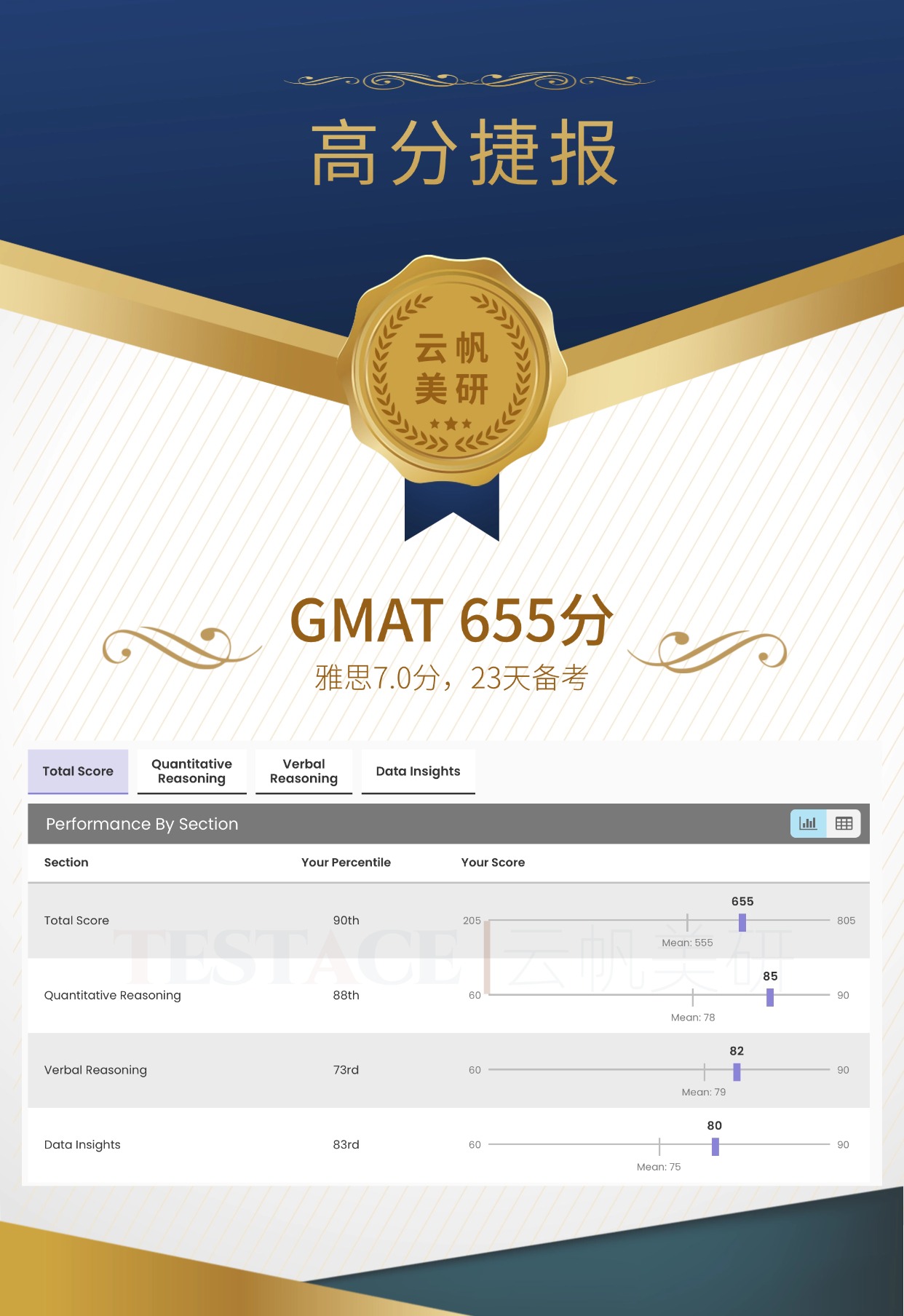Click the 'Mean: 78' label
Image resolution: width=904 pixels, height=1316 pixels.
point(693,1018)
